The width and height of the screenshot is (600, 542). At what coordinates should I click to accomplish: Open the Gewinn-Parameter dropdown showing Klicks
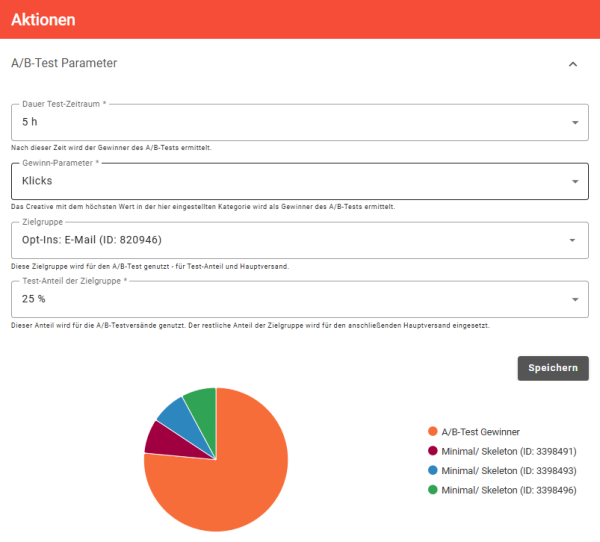pyautogui.click(x=290, y=181)
